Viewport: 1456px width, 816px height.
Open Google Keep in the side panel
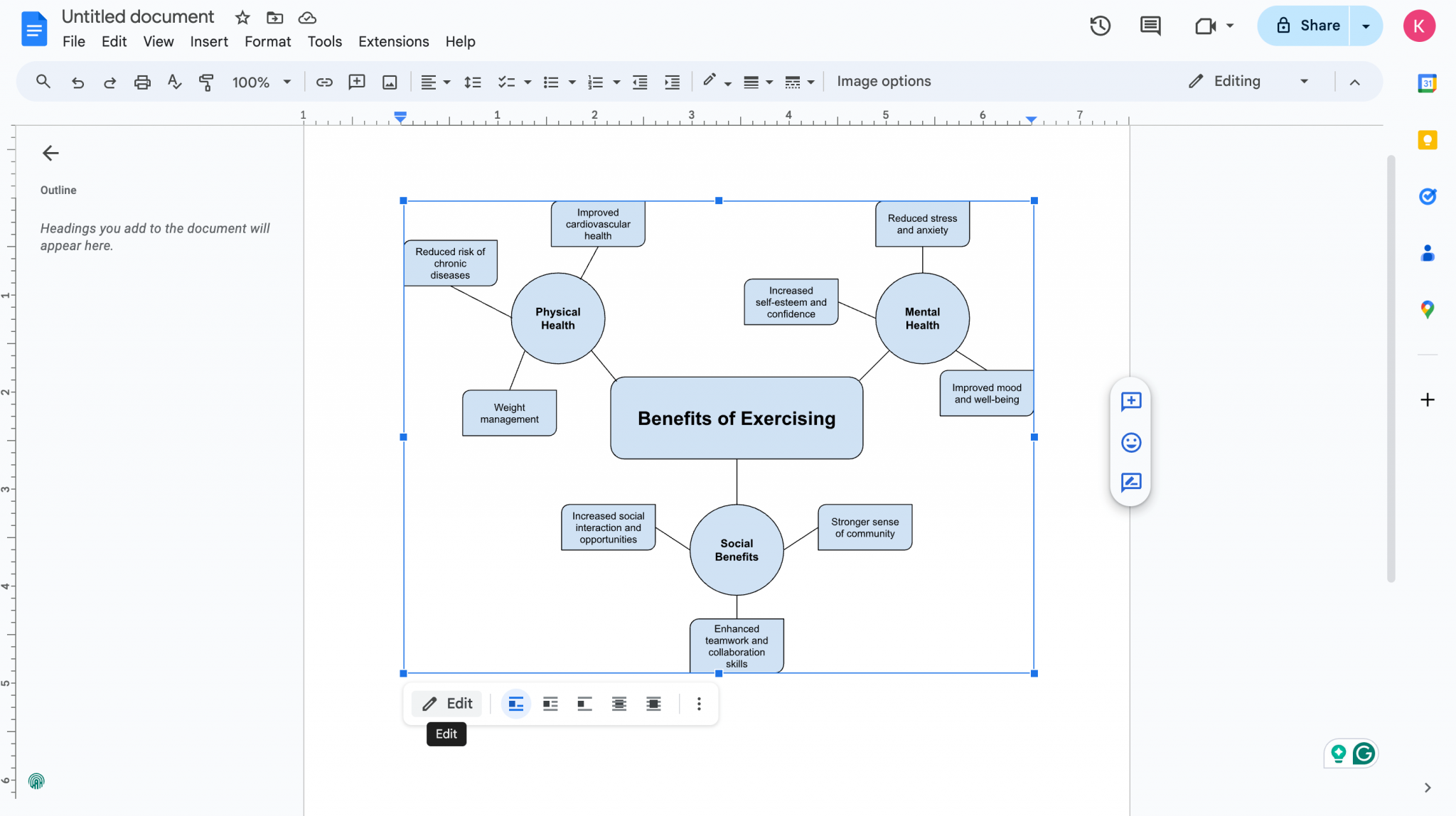click(1427, 139)
